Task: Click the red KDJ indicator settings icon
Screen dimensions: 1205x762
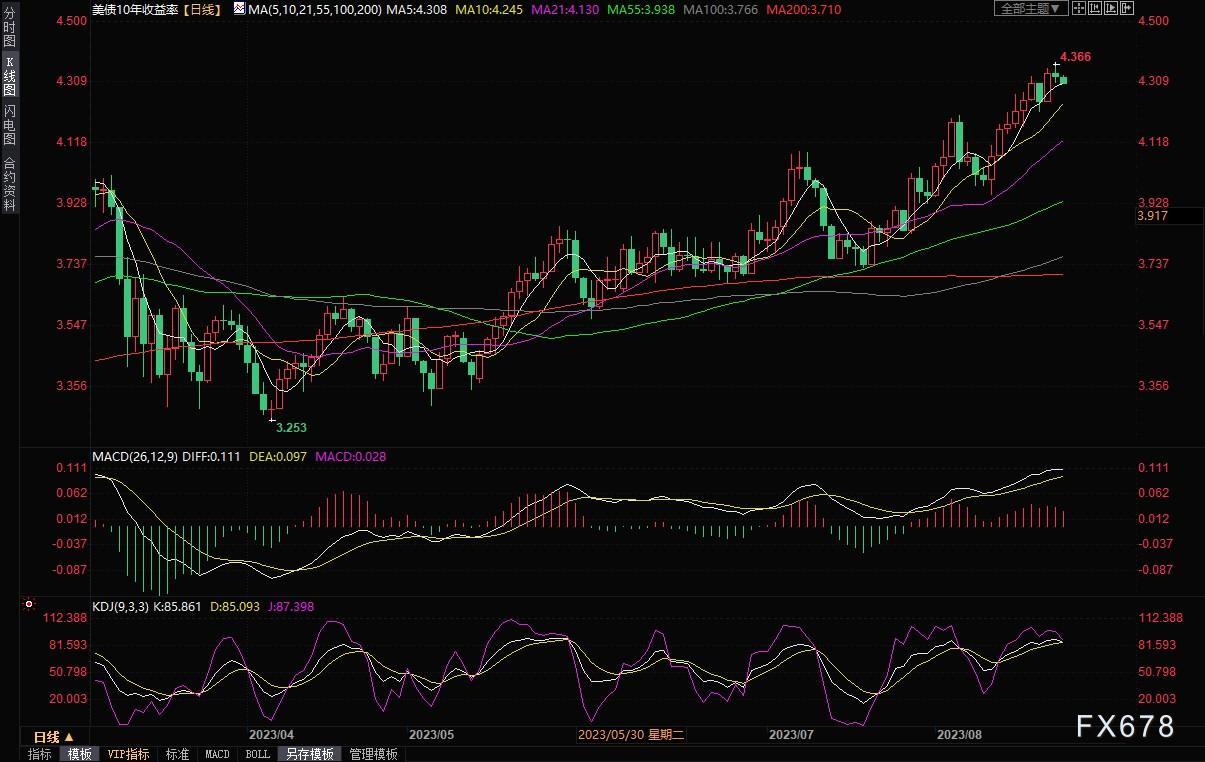Action: point(28,604)
